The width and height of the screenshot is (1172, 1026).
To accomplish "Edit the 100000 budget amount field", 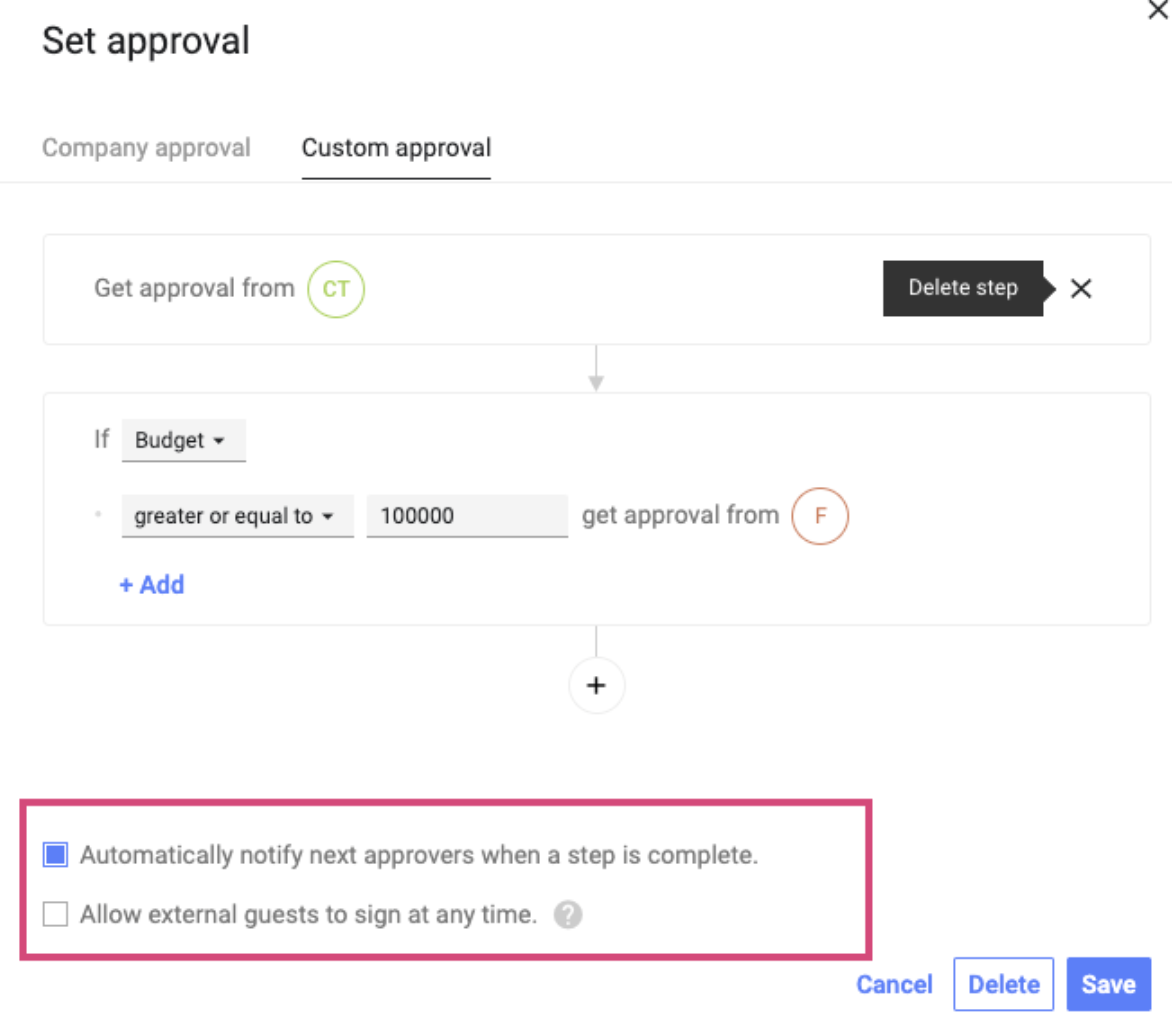I will pos(466,516).
